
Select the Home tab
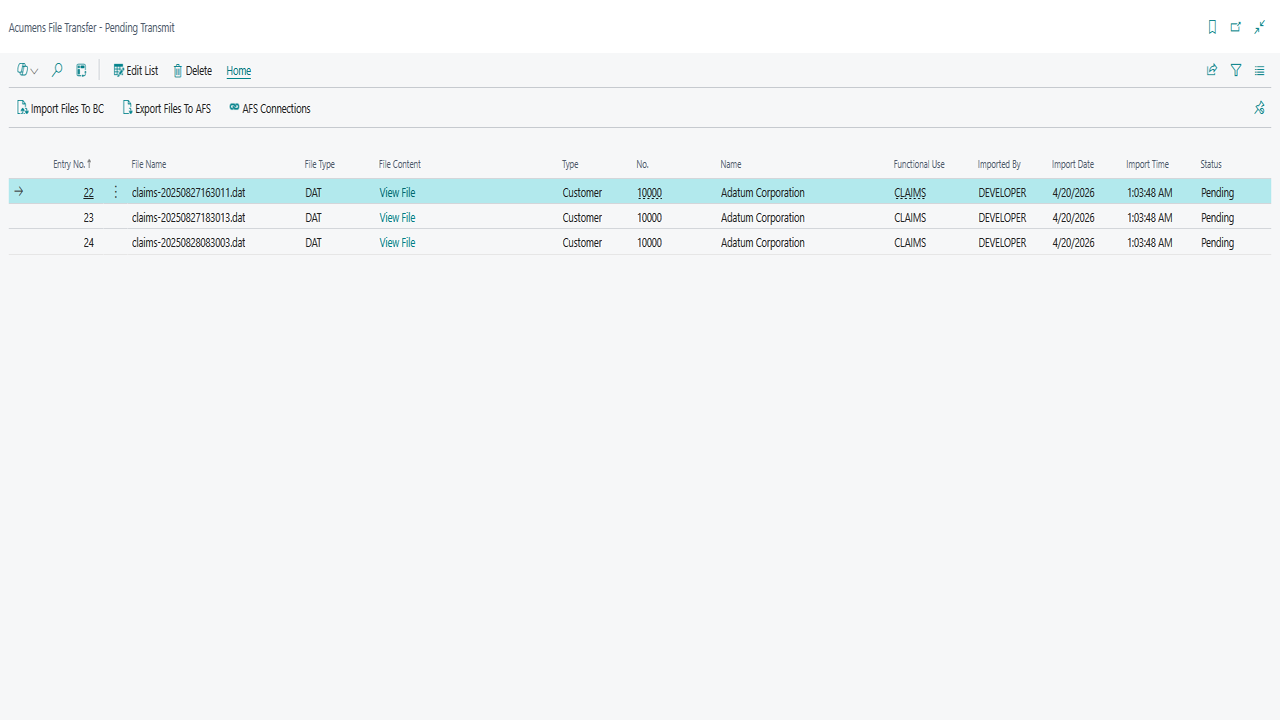click(238, 71)
